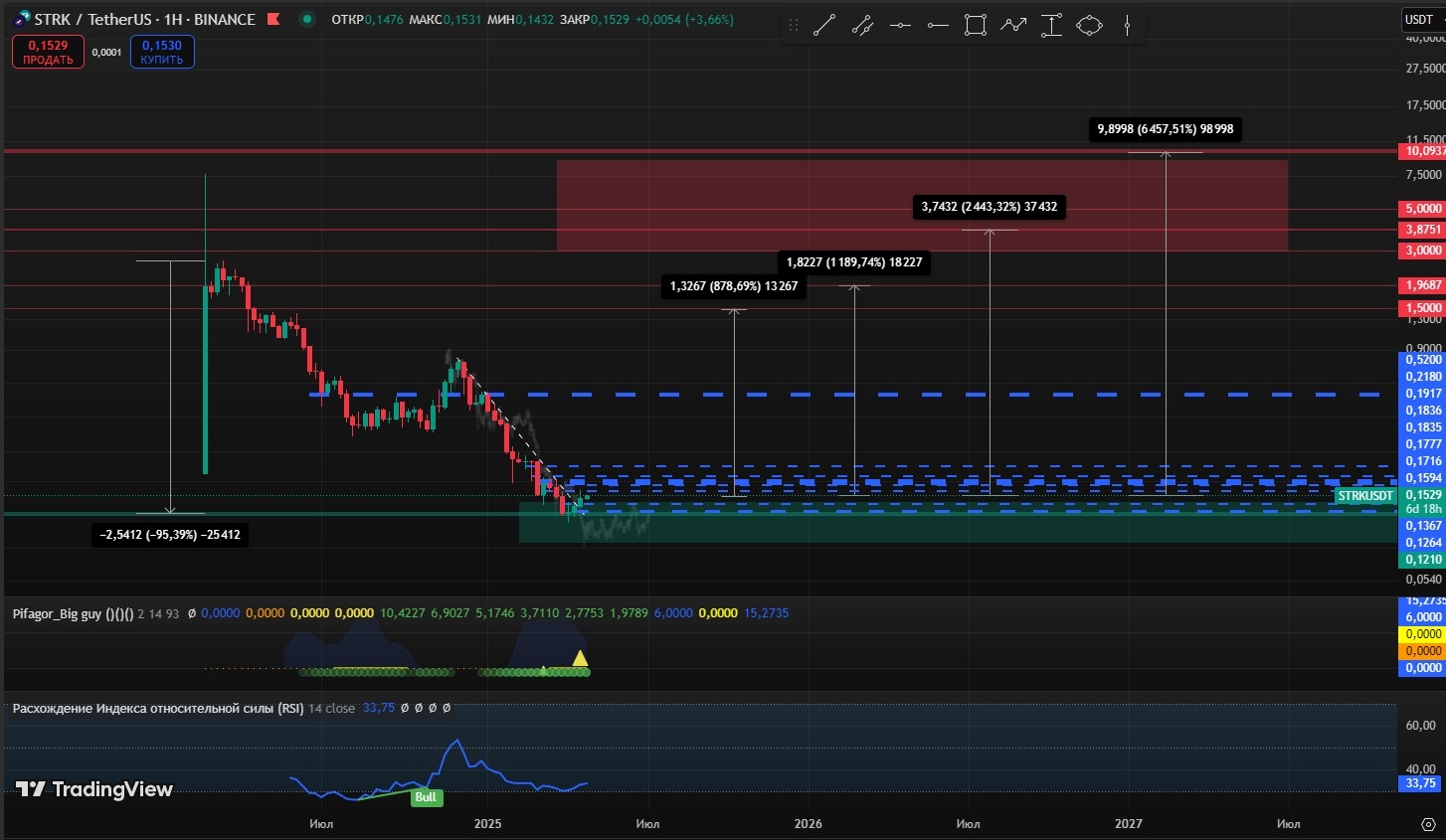
Task: Click the TradingView logo link
Action: point(94,789)
